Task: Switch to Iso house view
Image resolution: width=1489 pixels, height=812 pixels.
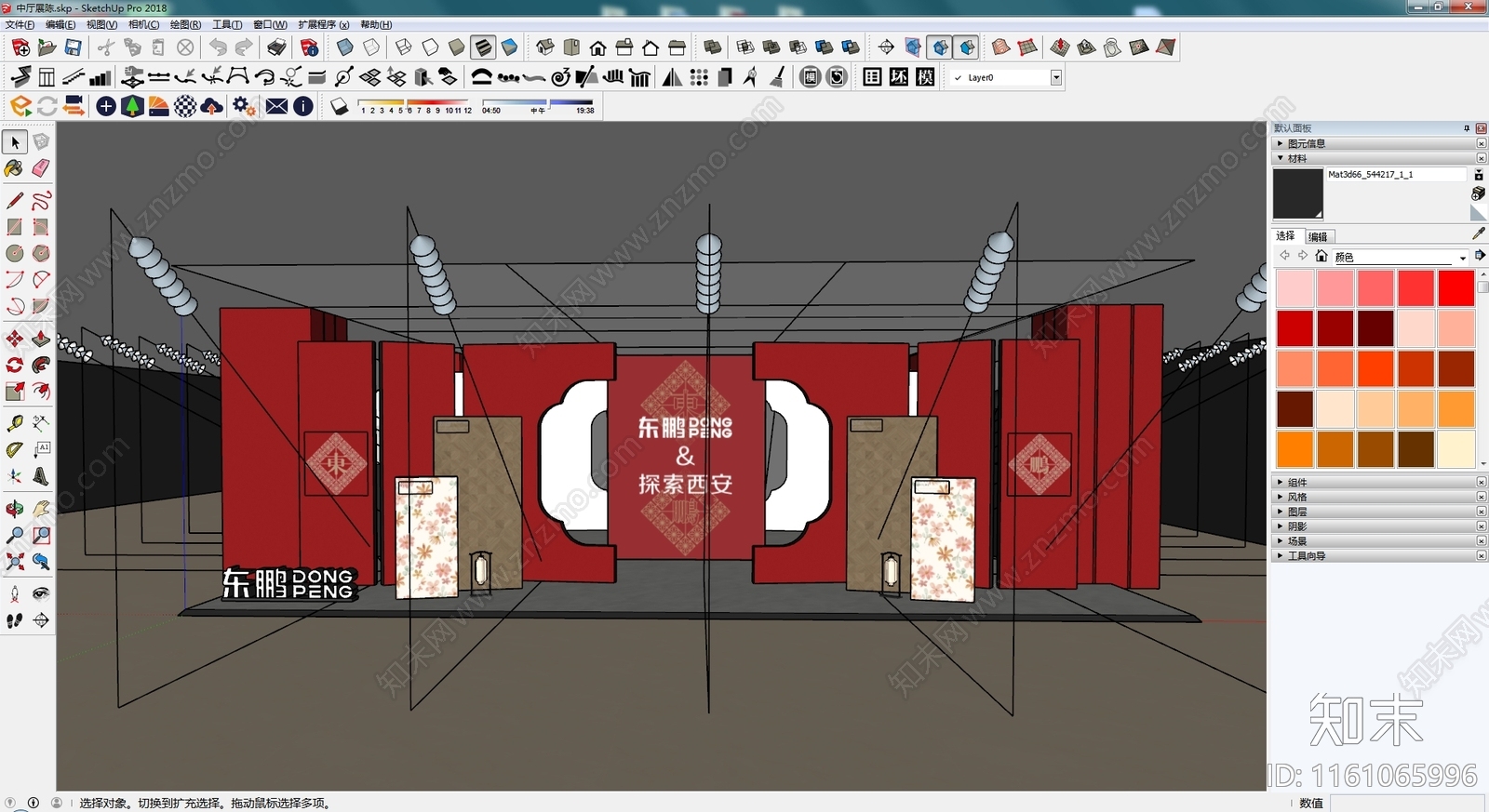Action: 545,47
